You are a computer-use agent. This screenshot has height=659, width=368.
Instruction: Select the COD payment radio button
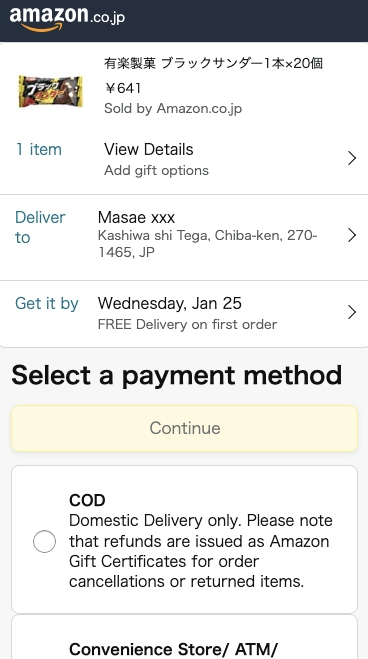pyautogui.click(x=45, y=541)
